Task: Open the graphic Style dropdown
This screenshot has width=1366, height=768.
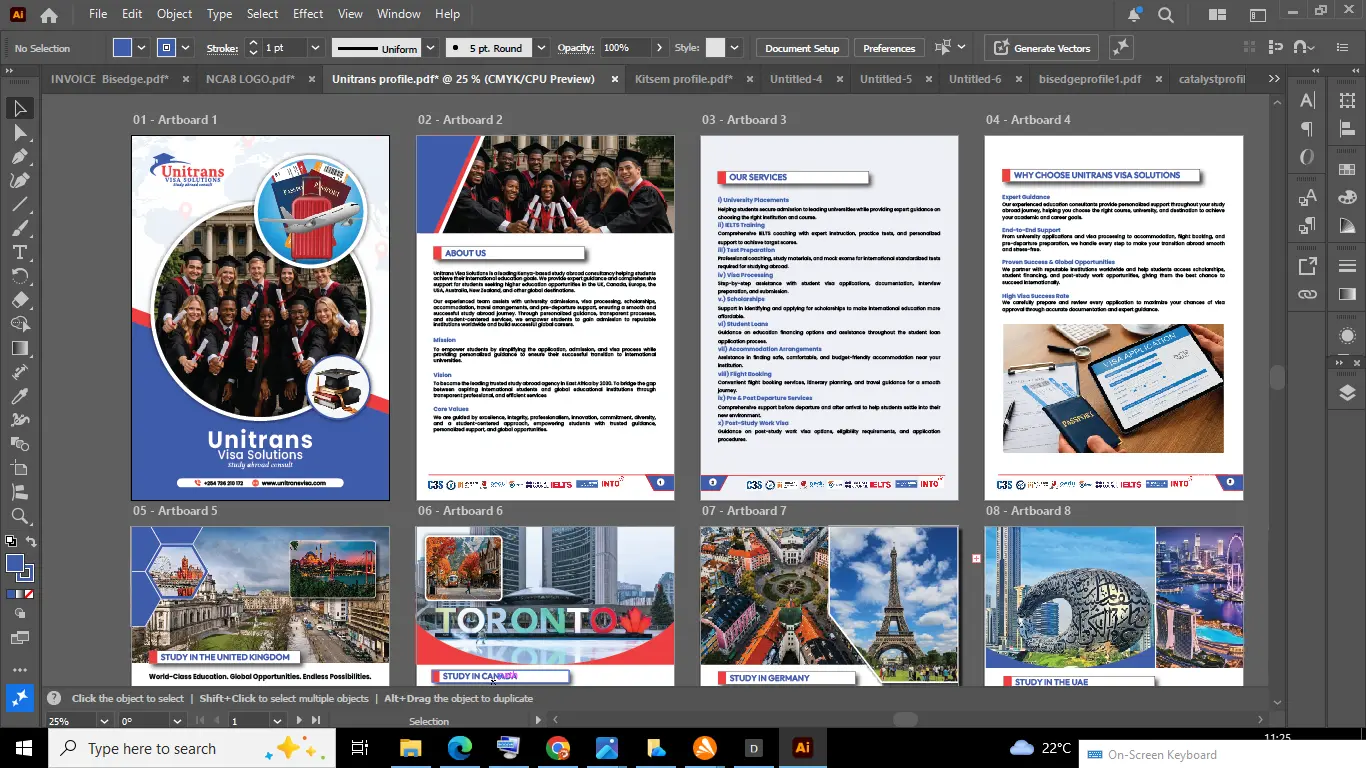Action: pos(735,48)
